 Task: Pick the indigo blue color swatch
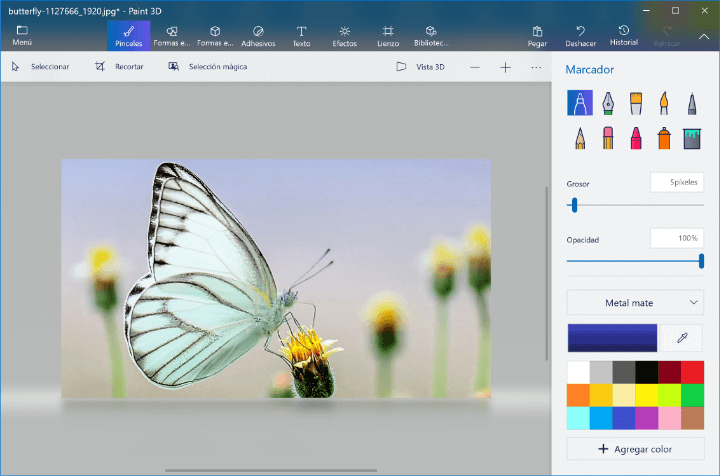624,418
